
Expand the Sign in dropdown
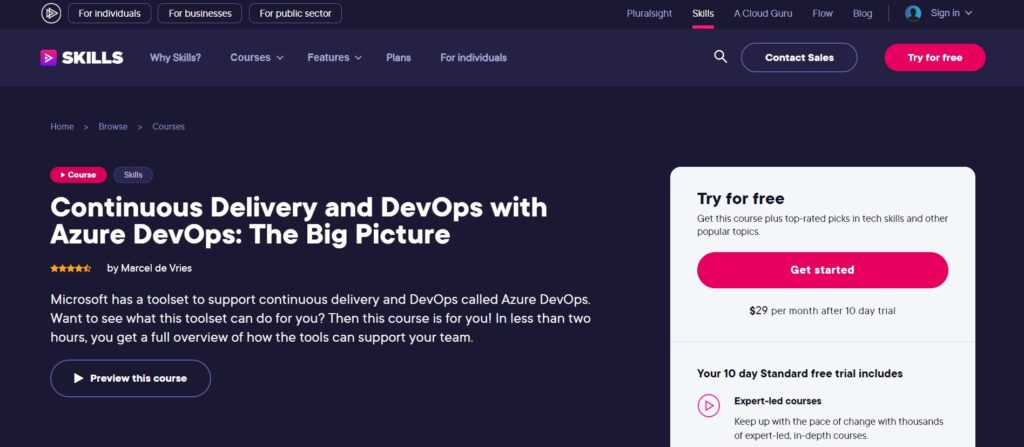[x=951, y=13]
